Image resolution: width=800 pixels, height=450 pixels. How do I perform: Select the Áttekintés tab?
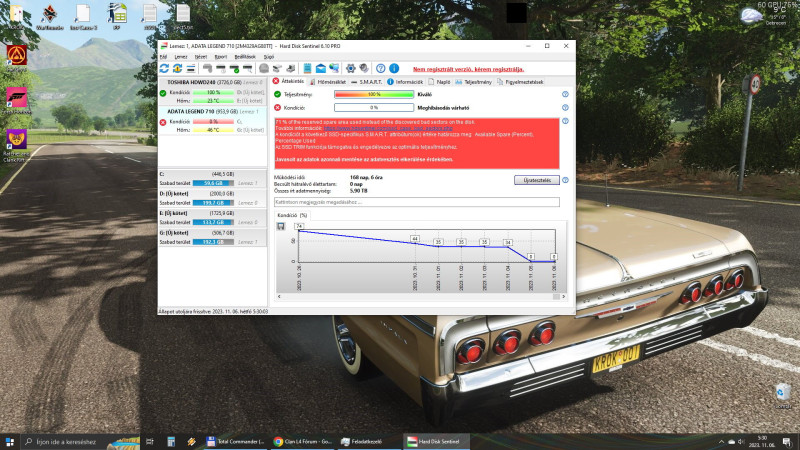[288, 81]
